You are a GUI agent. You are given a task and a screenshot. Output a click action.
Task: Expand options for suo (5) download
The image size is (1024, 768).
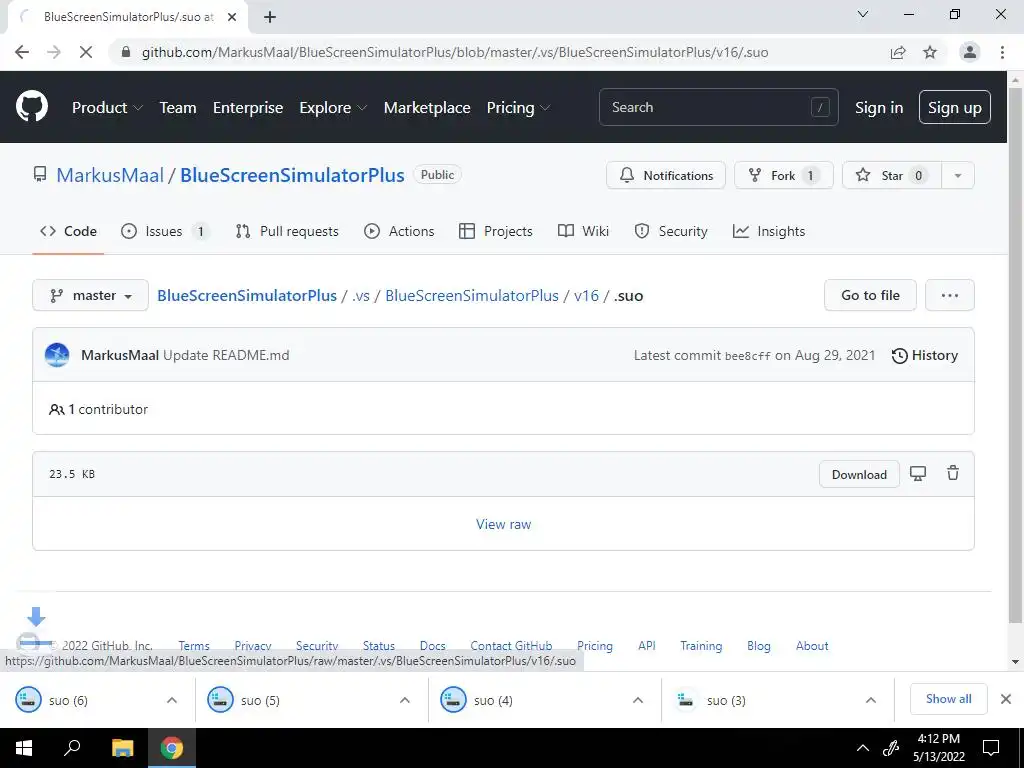(x=405, y=700)
